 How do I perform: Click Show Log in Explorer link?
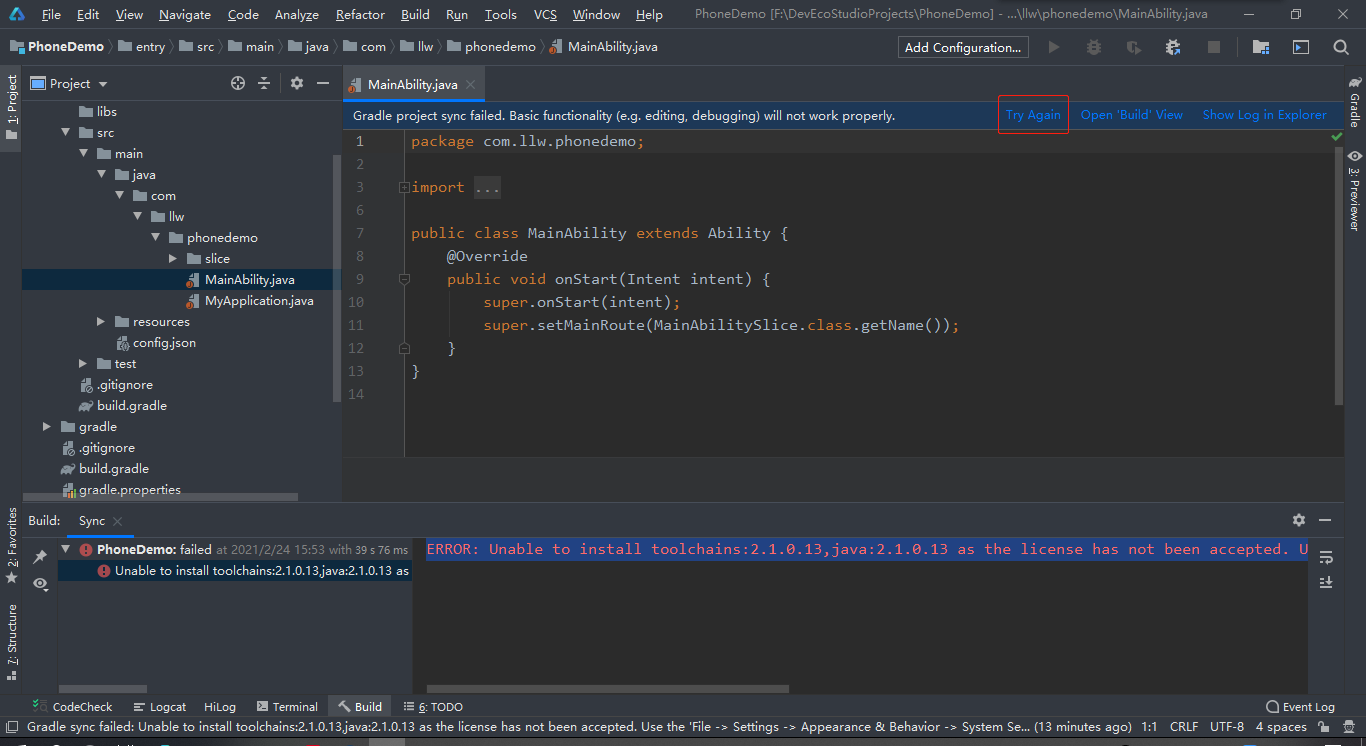point(1265,115)
